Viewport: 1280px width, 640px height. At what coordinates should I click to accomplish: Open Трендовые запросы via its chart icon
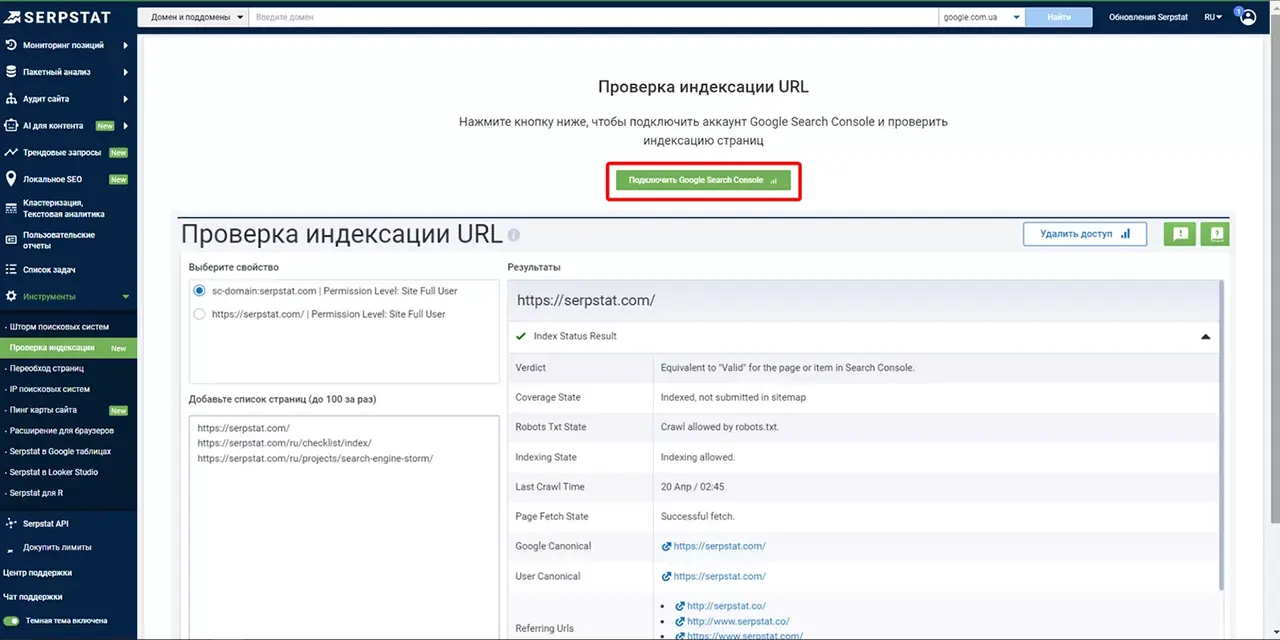11,153
